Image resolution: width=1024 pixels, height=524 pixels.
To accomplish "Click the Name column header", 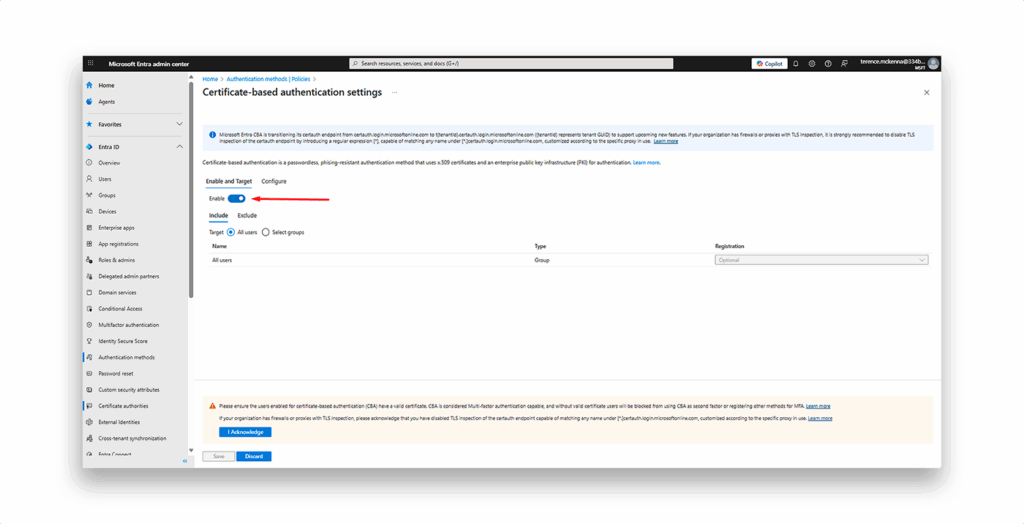I will [219, 246].
